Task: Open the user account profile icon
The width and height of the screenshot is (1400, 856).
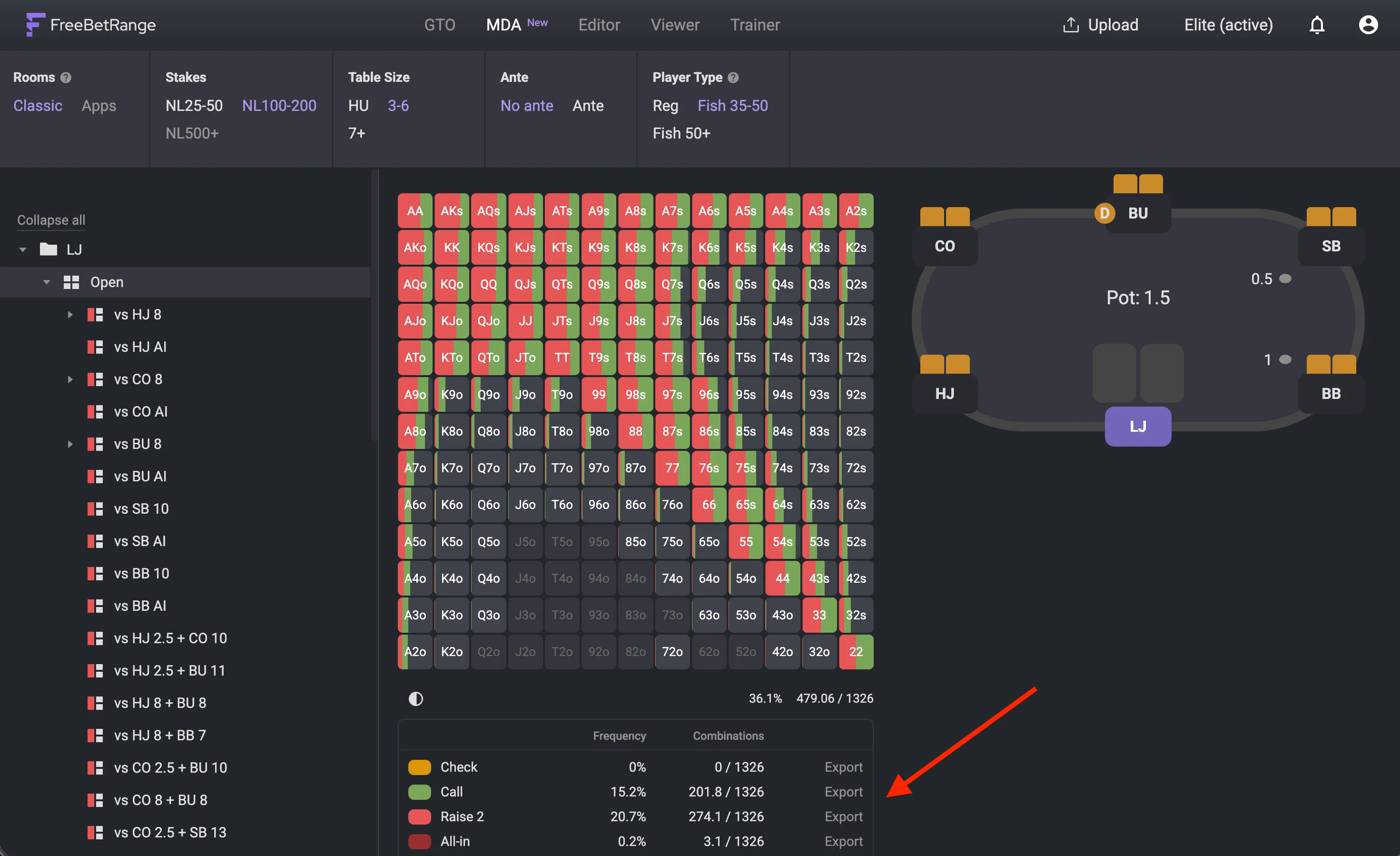Action: pyautogui.click(x=1368, y=25)
